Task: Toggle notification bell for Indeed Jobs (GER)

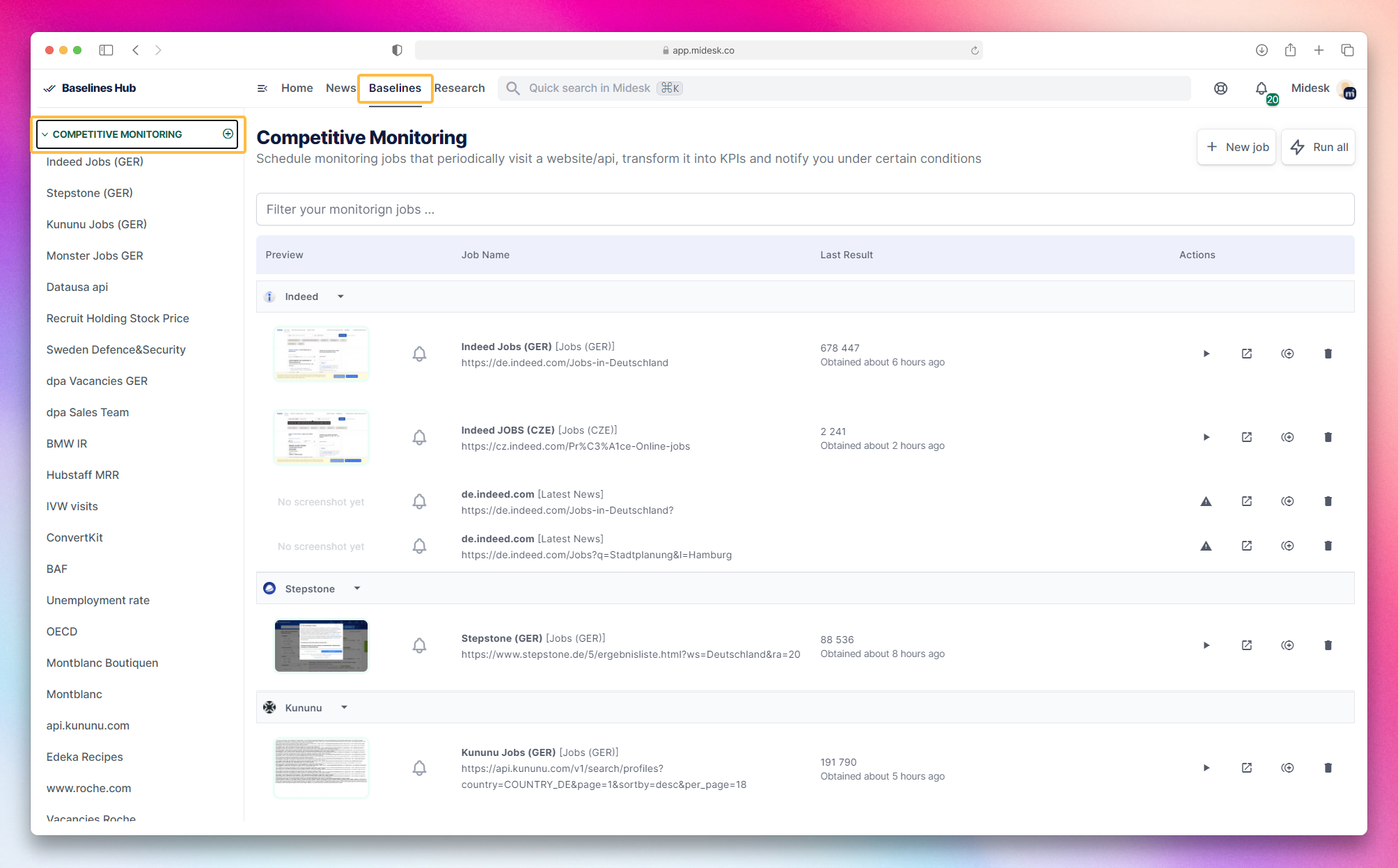Action: coord(419,354)
